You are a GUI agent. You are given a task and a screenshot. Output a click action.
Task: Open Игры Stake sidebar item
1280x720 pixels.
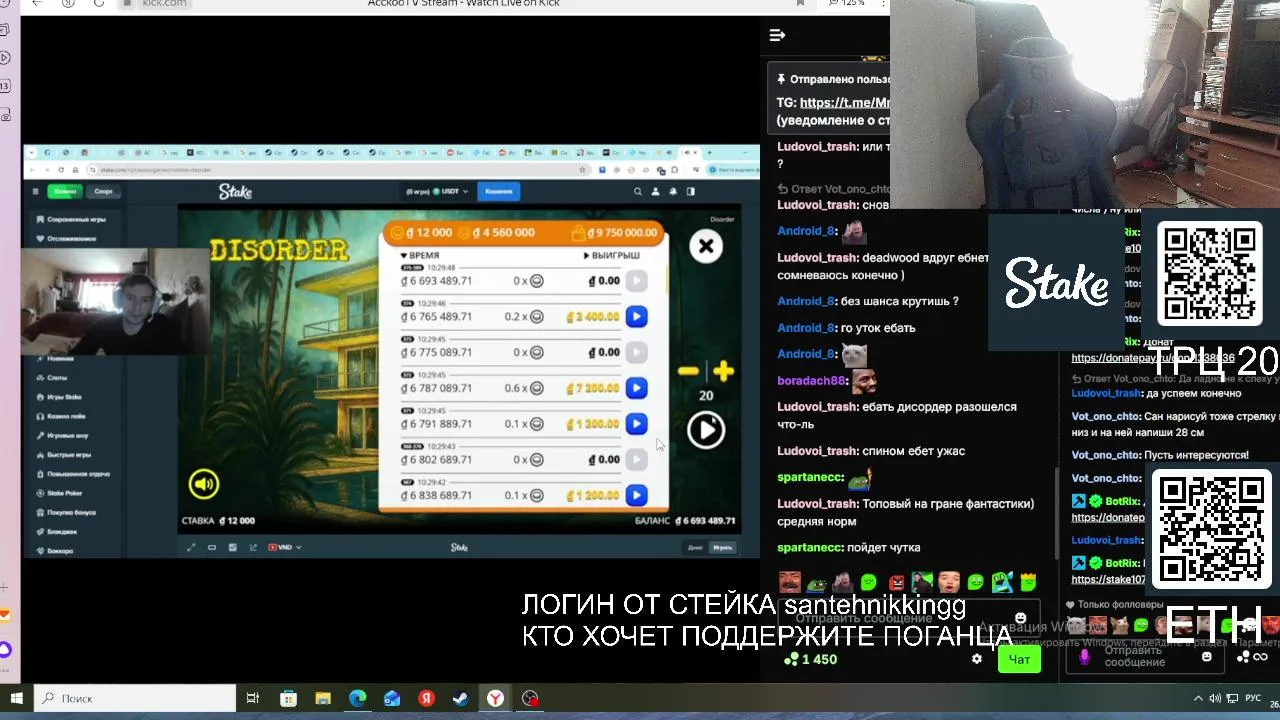[x=64, y=397]
